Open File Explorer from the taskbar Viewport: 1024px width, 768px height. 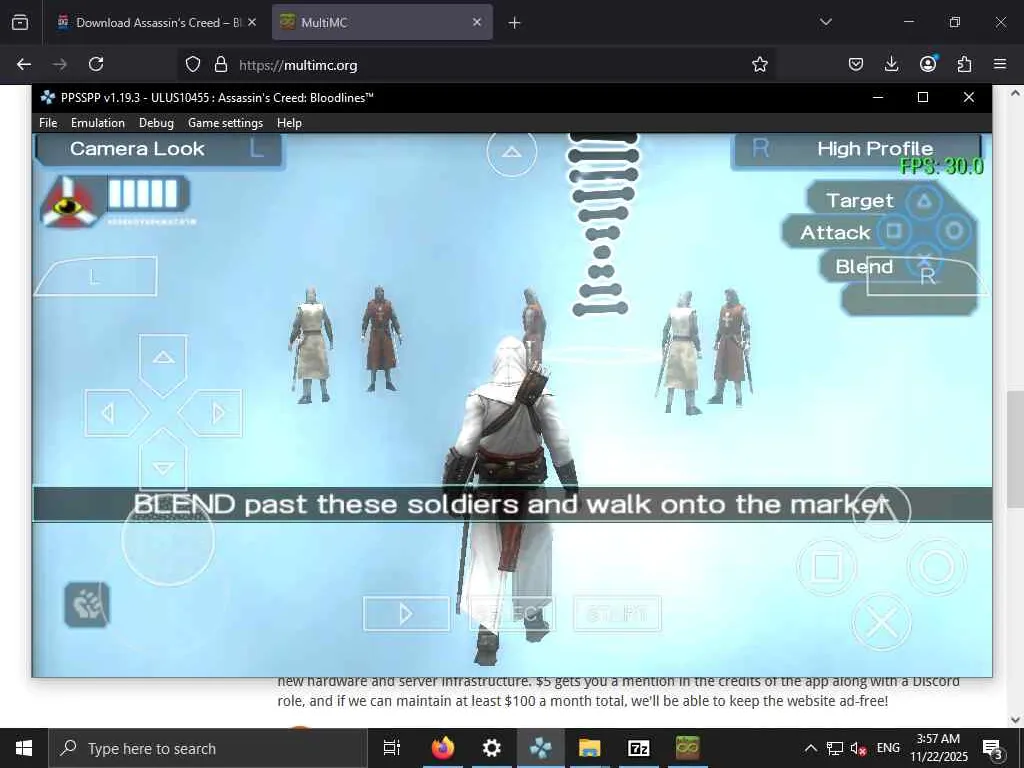tap(589, 748)
